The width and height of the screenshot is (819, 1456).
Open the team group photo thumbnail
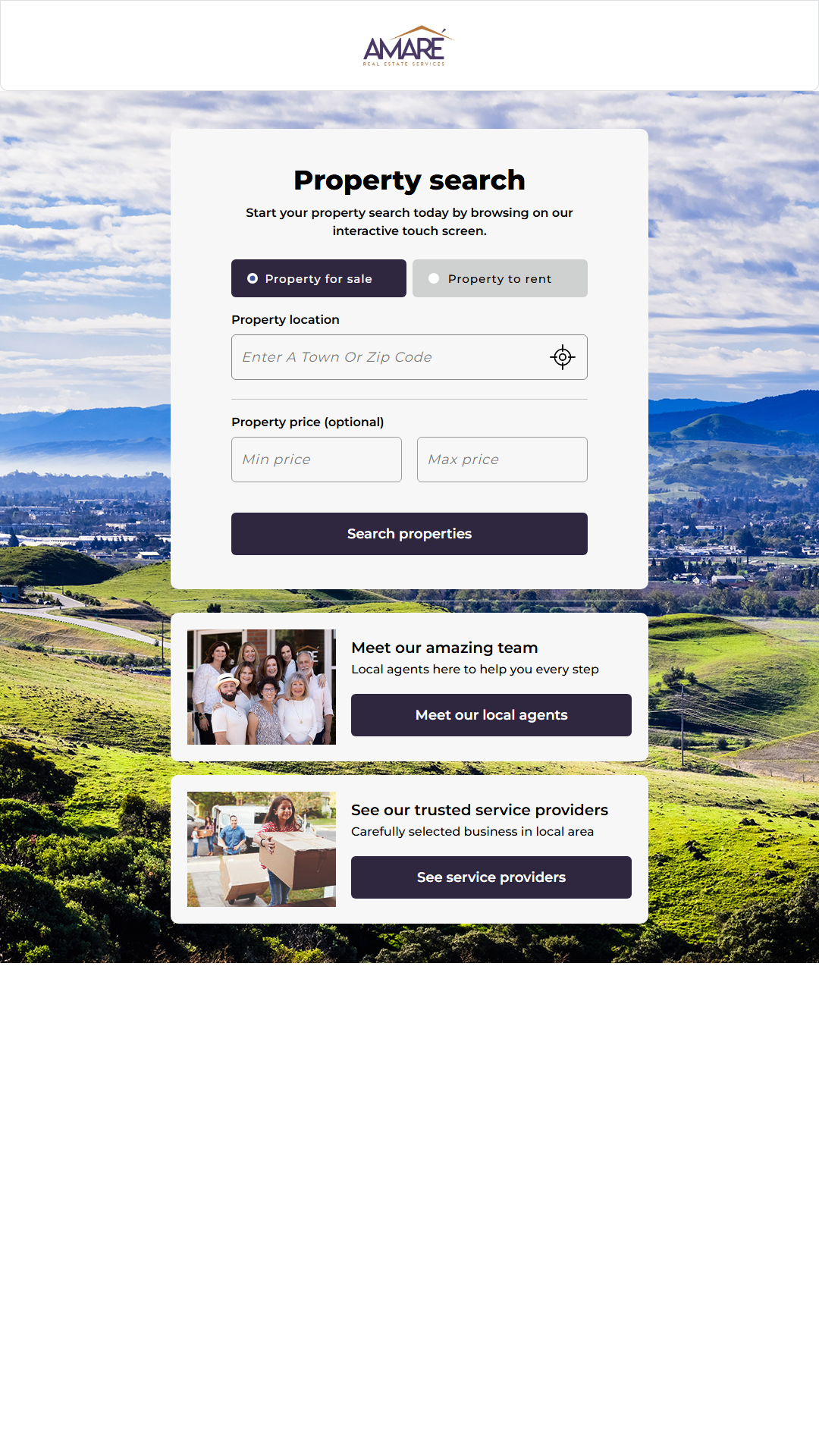coord(262,687)
